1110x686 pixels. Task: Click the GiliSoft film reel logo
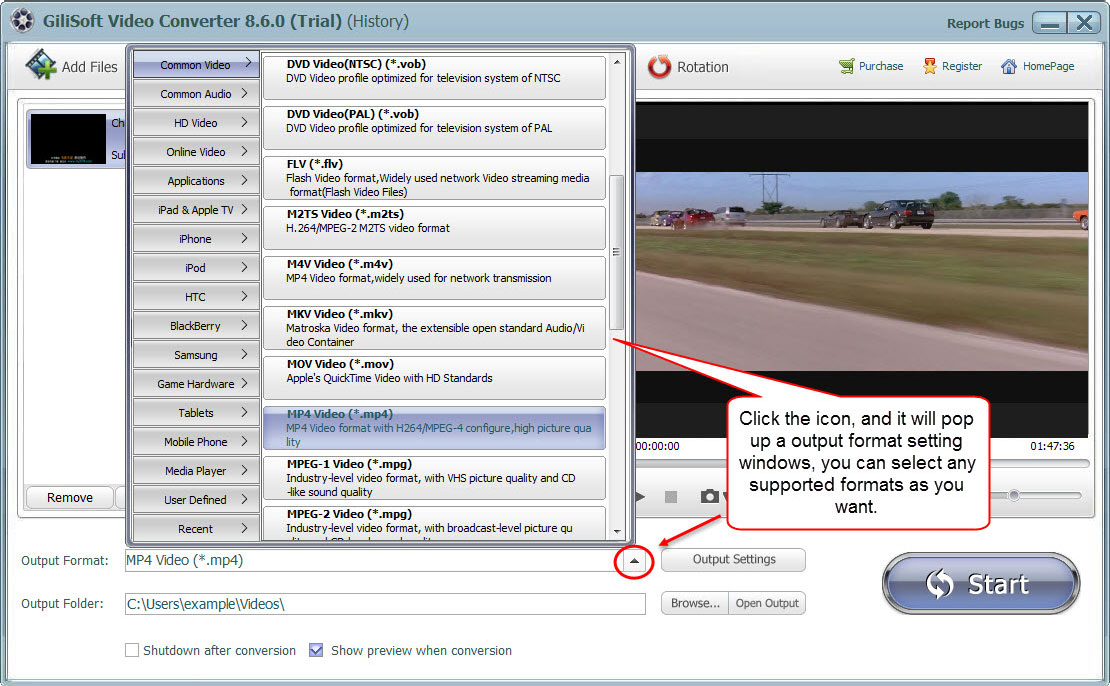click(22, 21)
